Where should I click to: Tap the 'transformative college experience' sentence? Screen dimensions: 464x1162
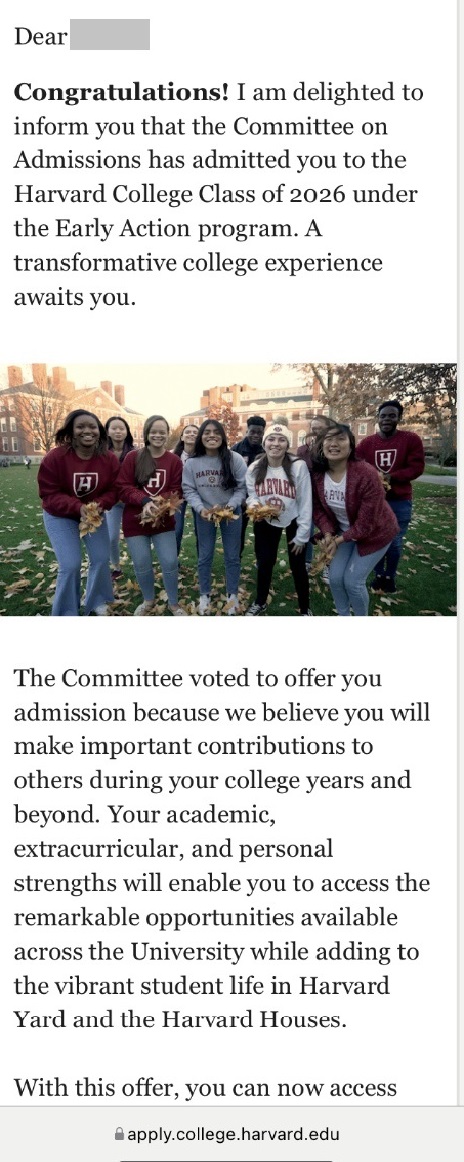[199, 263]
